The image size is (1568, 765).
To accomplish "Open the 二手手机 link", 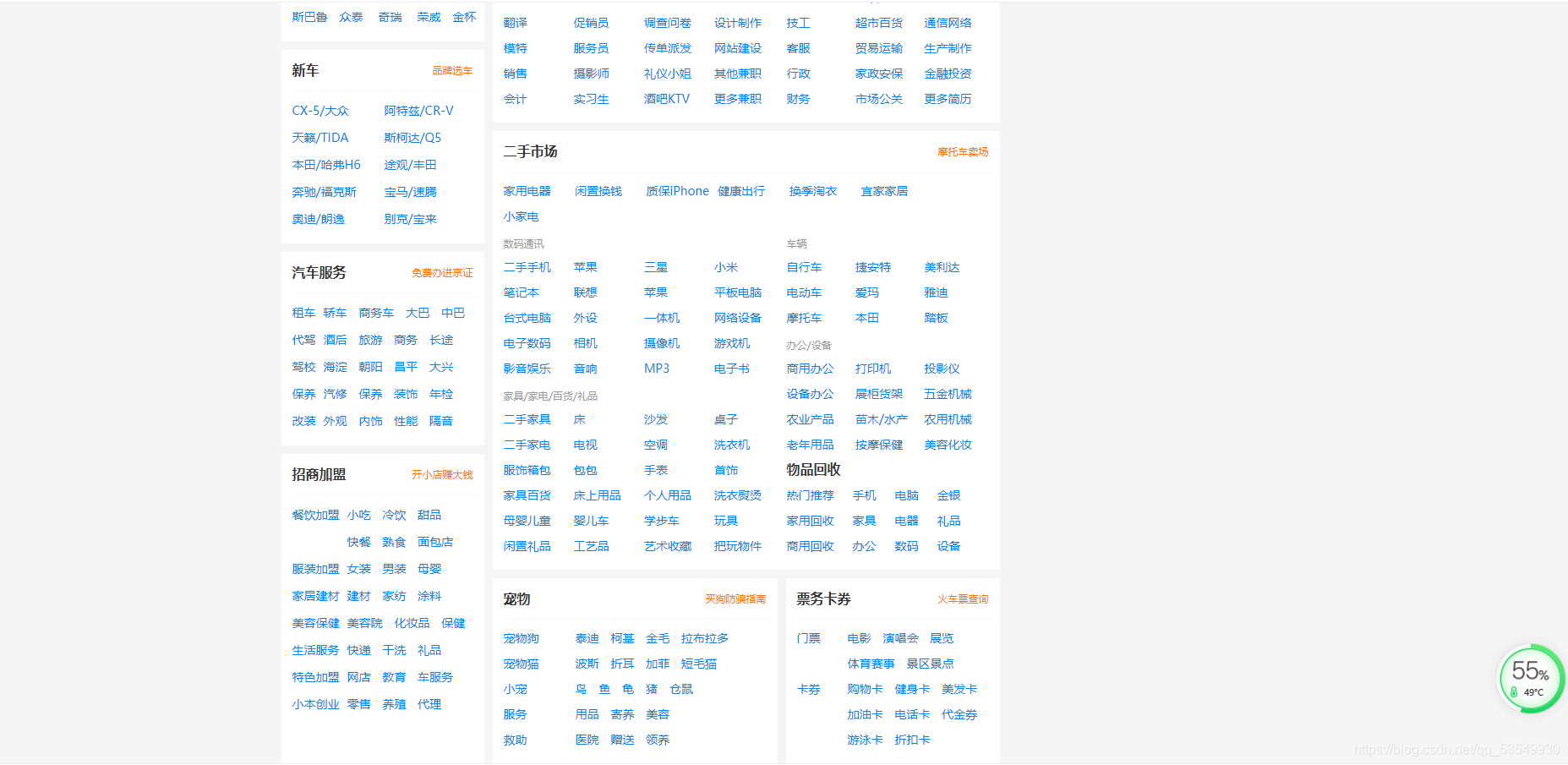I will pos(527,267).
